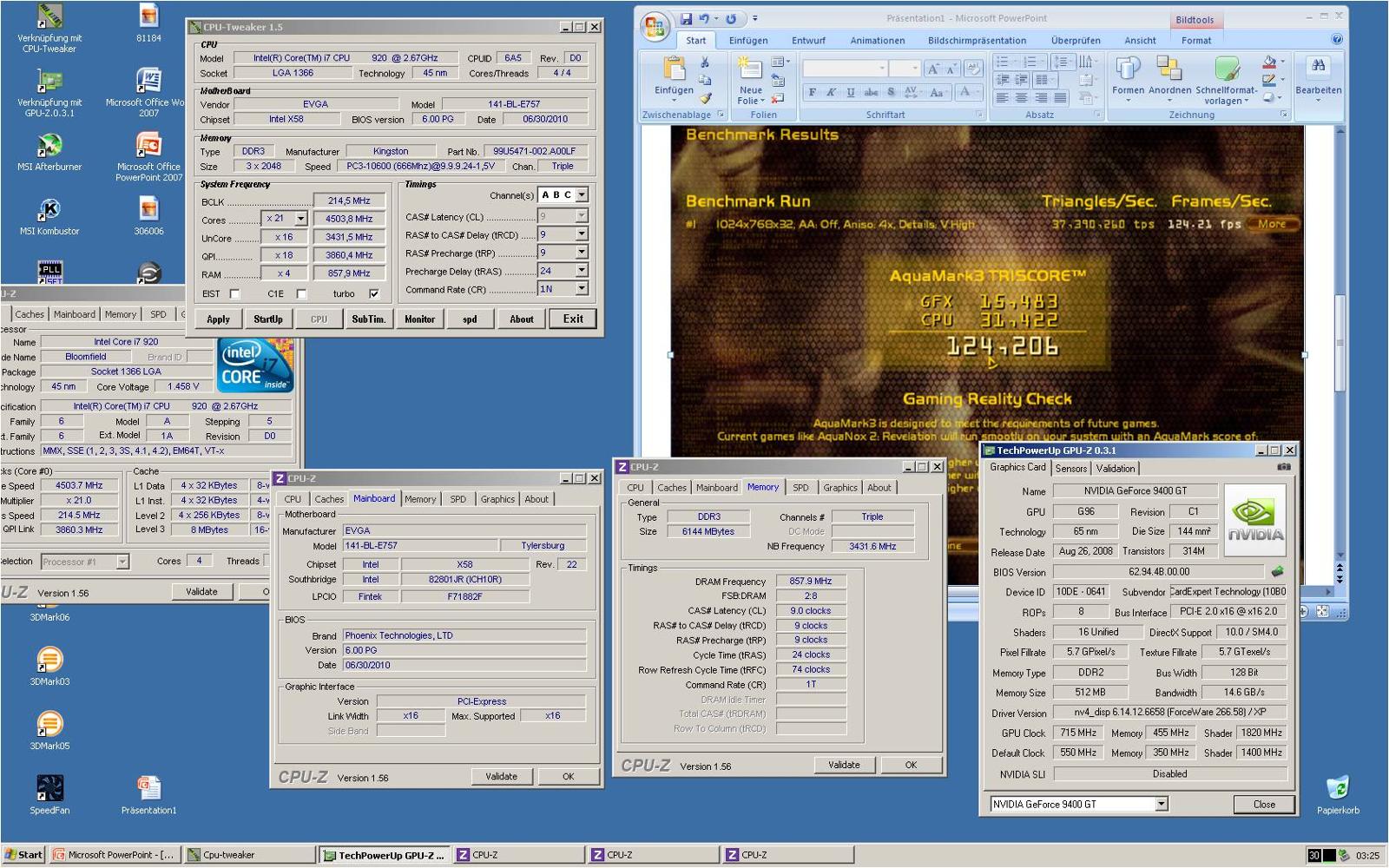Image resolution: width=1389 pixels, height=868 pixels.
Task: Click the AquaMark3 benchmark image on the slide
Action: 987,355
